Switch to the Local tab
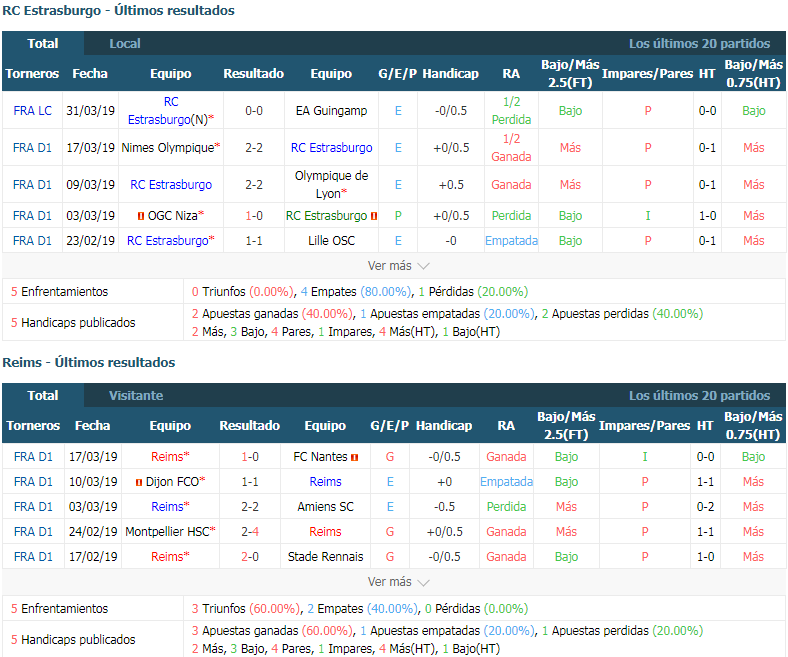Screen dimensions: 788x657 click(125, 44)
